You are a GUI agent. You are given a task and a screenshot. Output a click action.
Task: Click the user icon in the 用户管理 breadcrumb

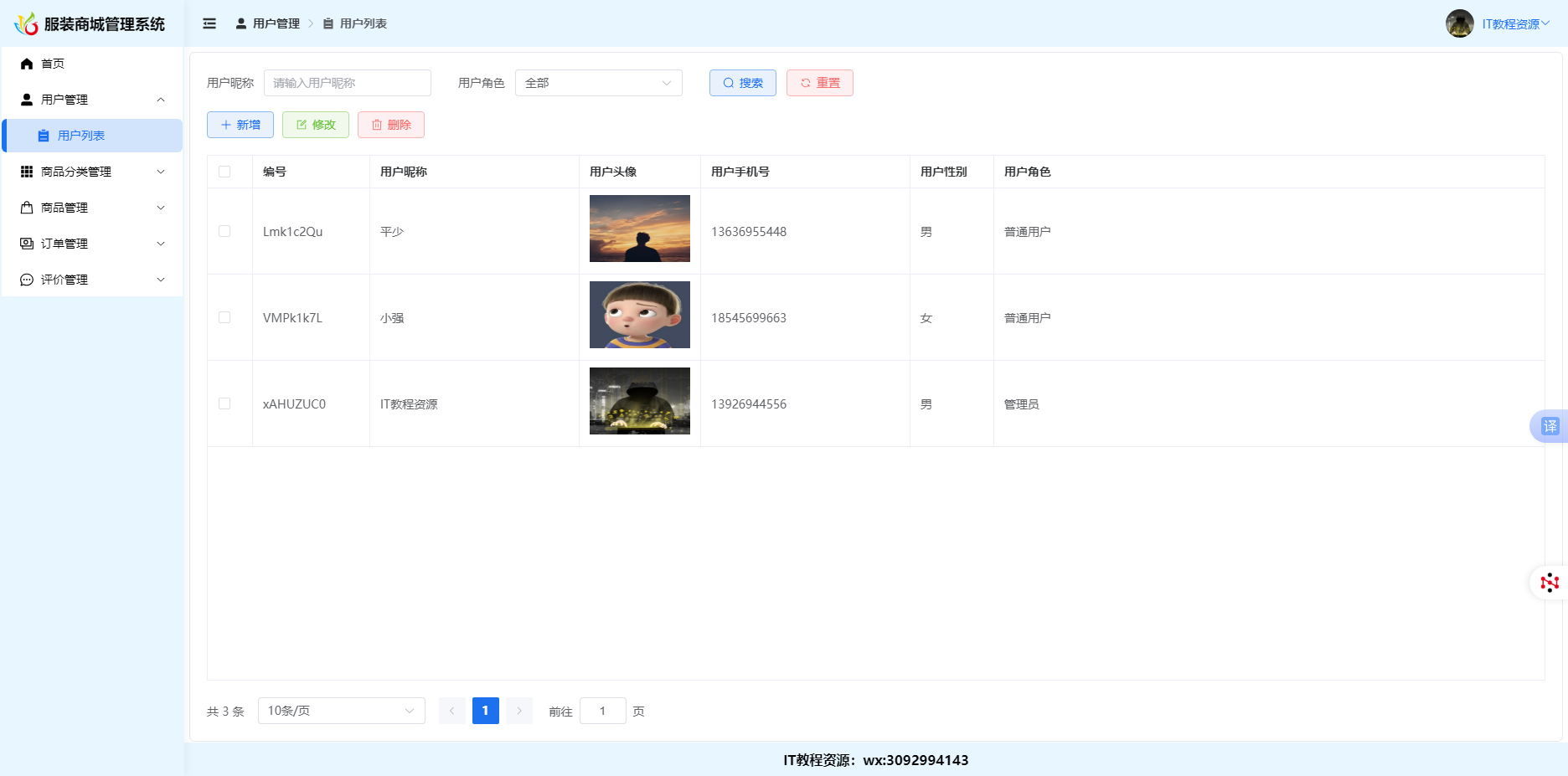point(241,23)
